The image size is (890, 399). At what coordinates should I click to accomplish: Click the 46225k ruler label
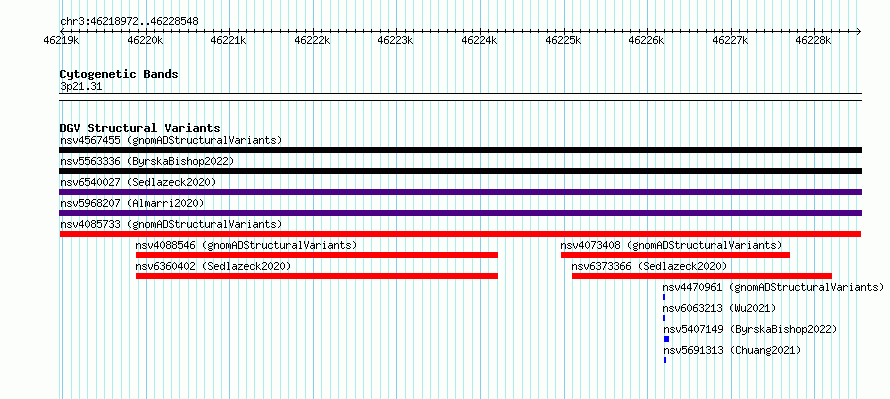[563, 40]
